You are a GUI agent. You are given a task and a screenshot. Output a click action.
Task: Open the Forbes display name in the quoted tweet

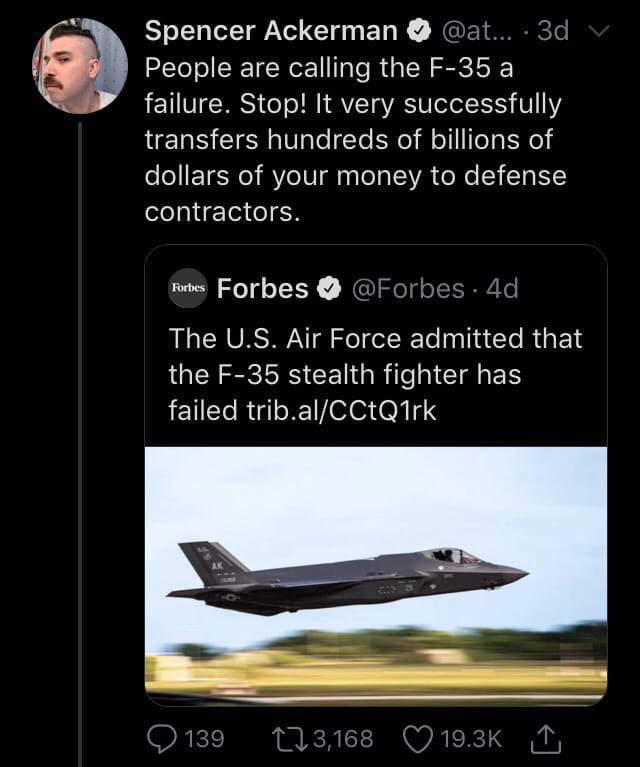coord(262,289)
